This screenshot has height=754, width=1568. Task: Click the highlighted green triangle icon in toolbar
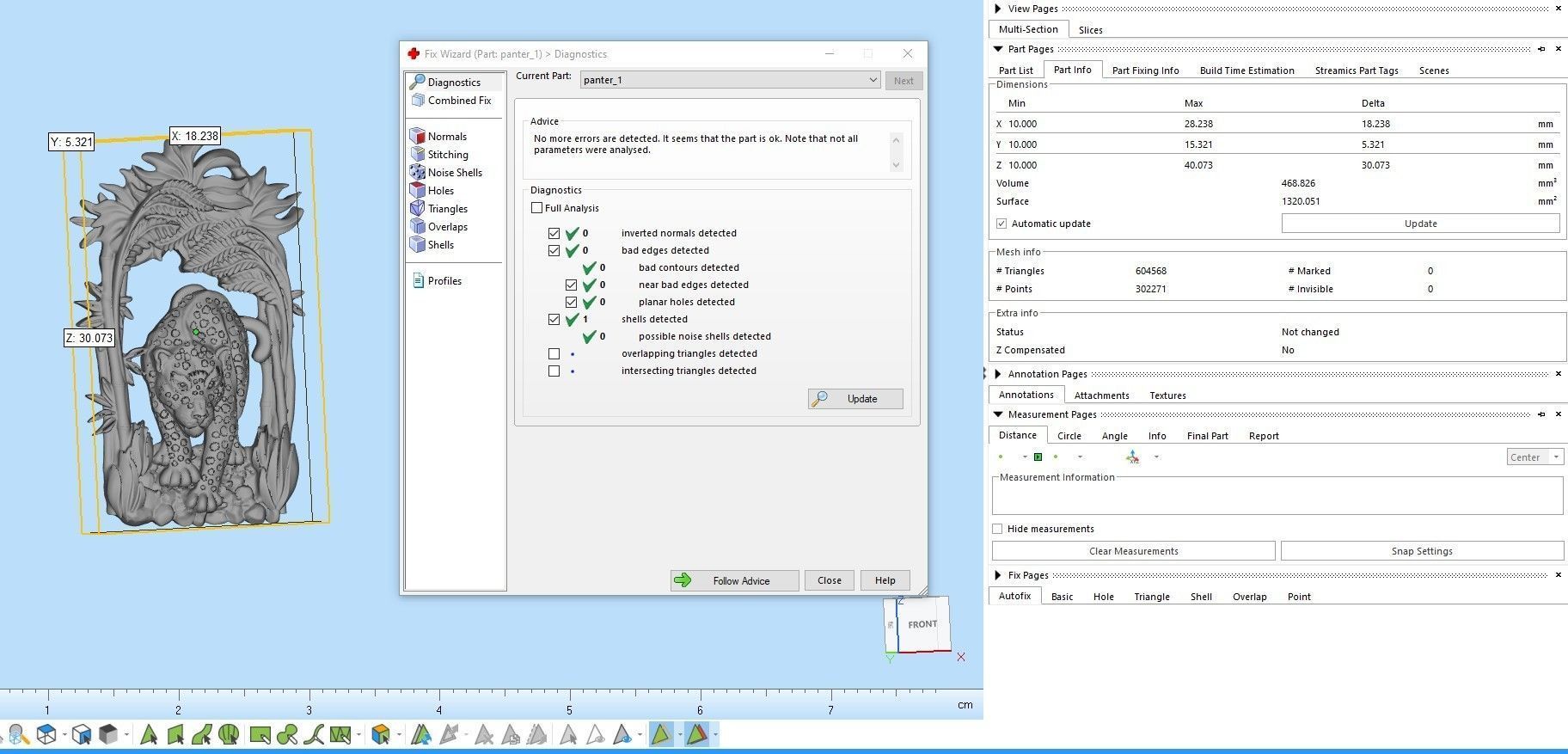tap(660, 734)
